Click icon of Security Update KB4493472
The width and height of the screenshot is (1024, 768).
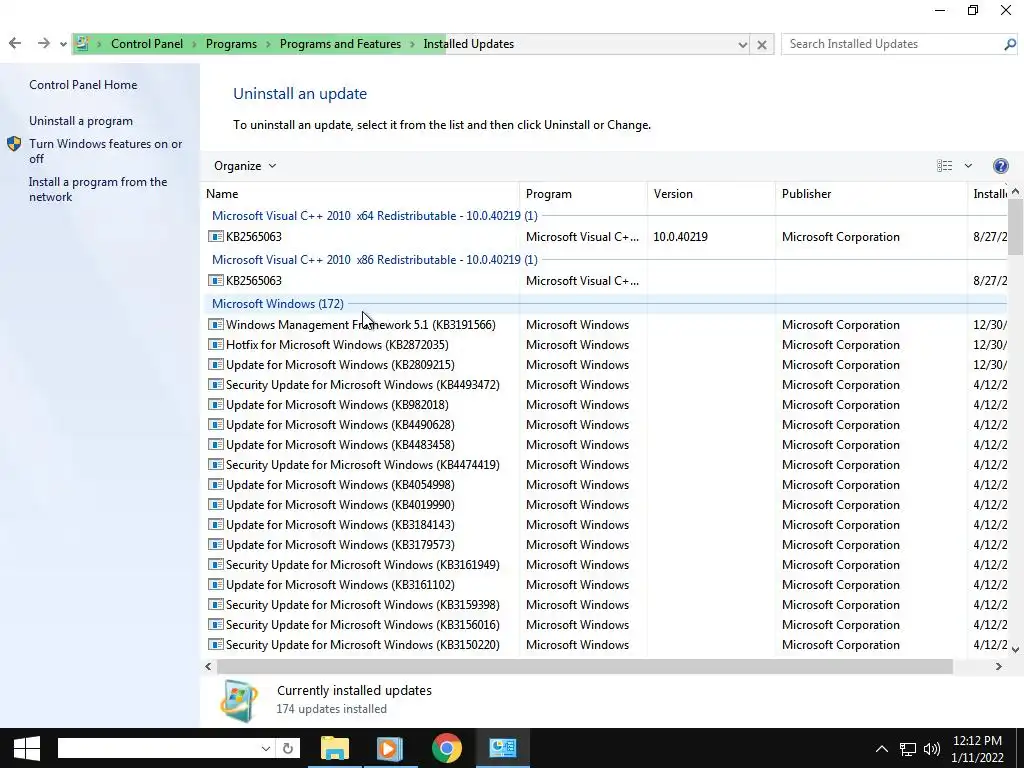(x=216, y=385)
